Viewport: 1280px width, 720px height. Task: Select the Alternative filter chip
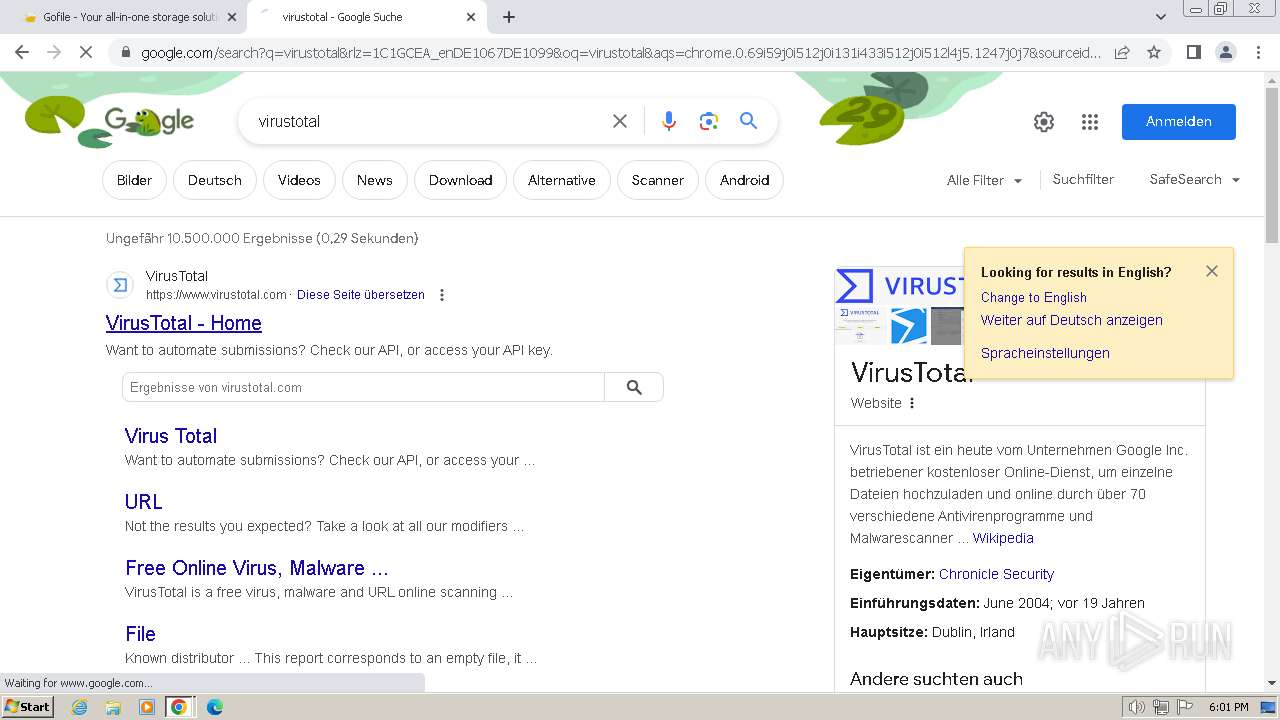pos(562,180)
